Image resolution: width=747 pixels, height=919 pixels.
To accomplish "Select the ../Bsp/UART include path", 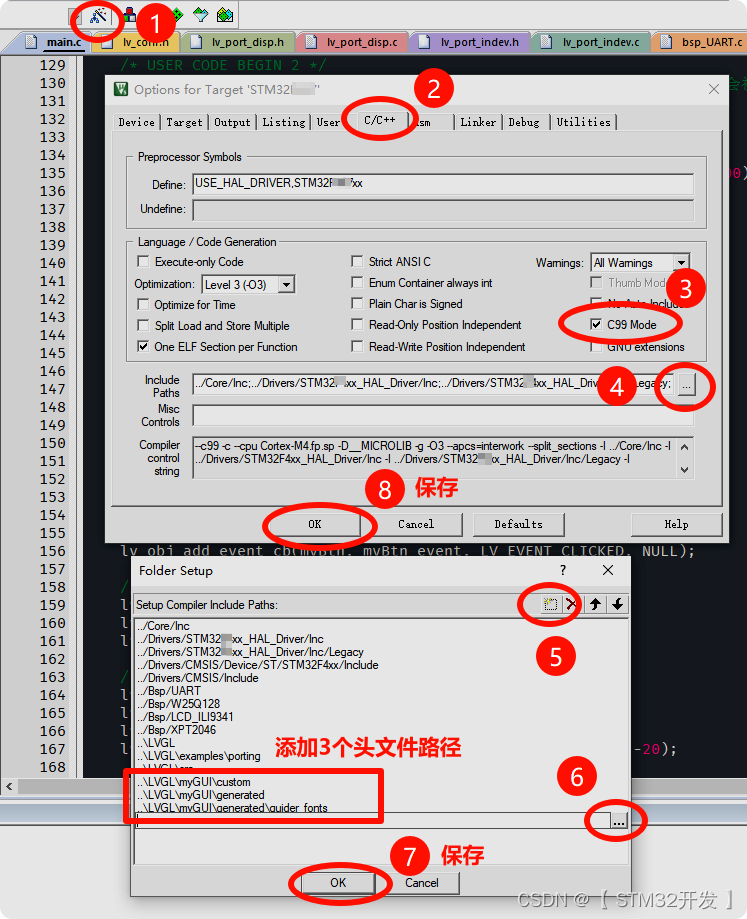I will 169,690.
